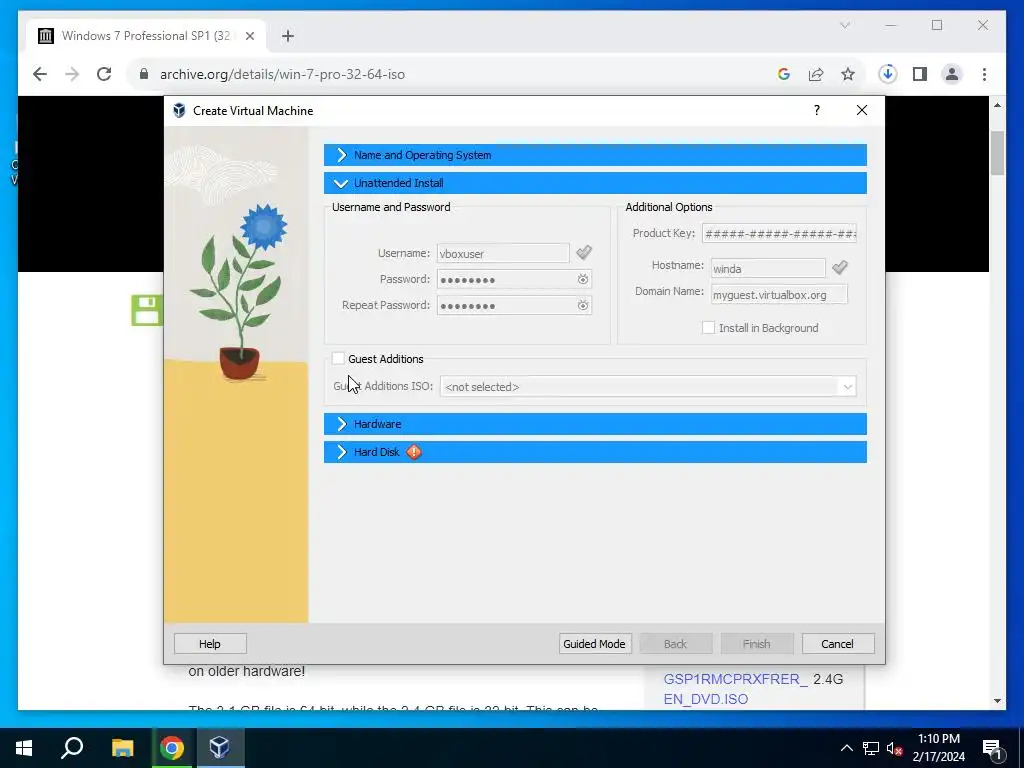This screenshot has height=768, width=1024.
Task: Click the validation checkmark next to Hostname
Action: pos(840,267)
